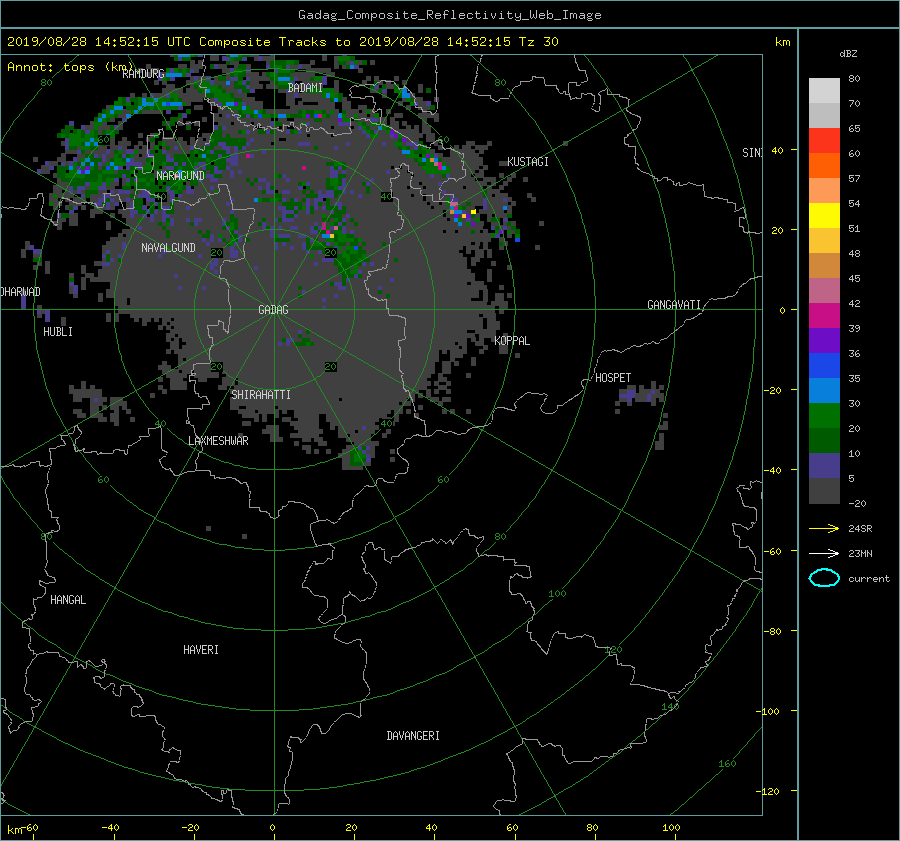Click the KUSTAGI town label
Viewport: 900px width, 841px height.
click(x=527, y=162)
